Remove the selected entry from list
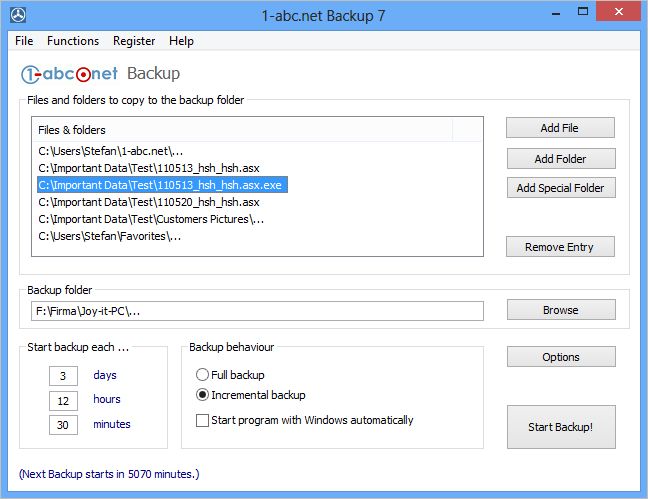The image size is (648, 499). (560, 247)
